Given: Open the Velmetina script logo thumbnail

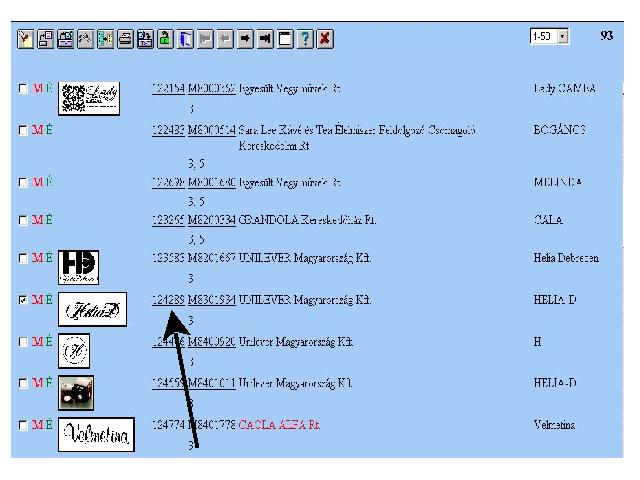Looking at the screenshot, I should pyautogui.click(x=96, y=435).
